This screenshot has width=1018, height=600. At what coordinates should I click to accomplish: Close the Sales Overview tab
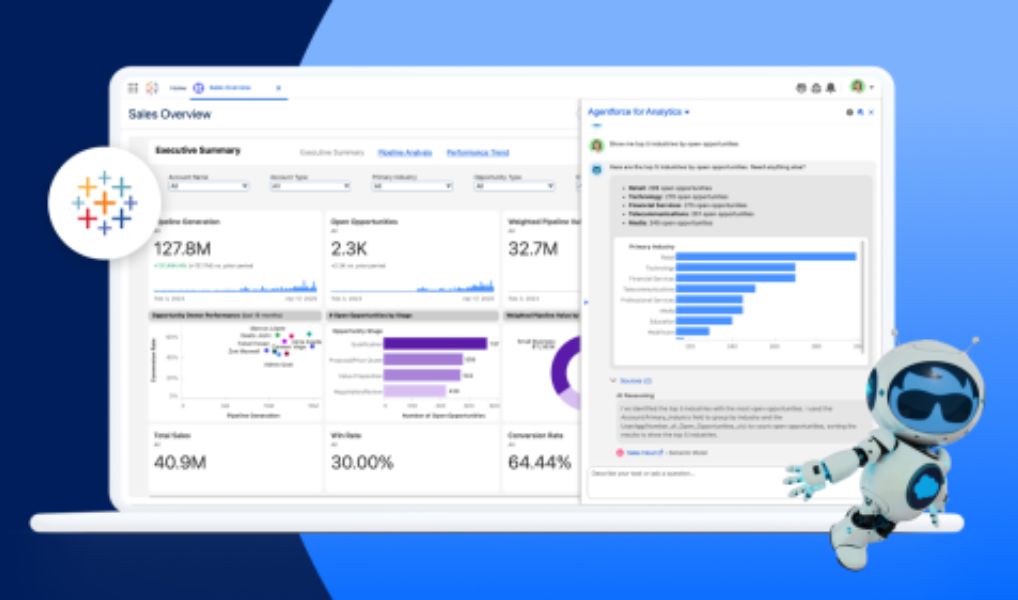[279, 88]
